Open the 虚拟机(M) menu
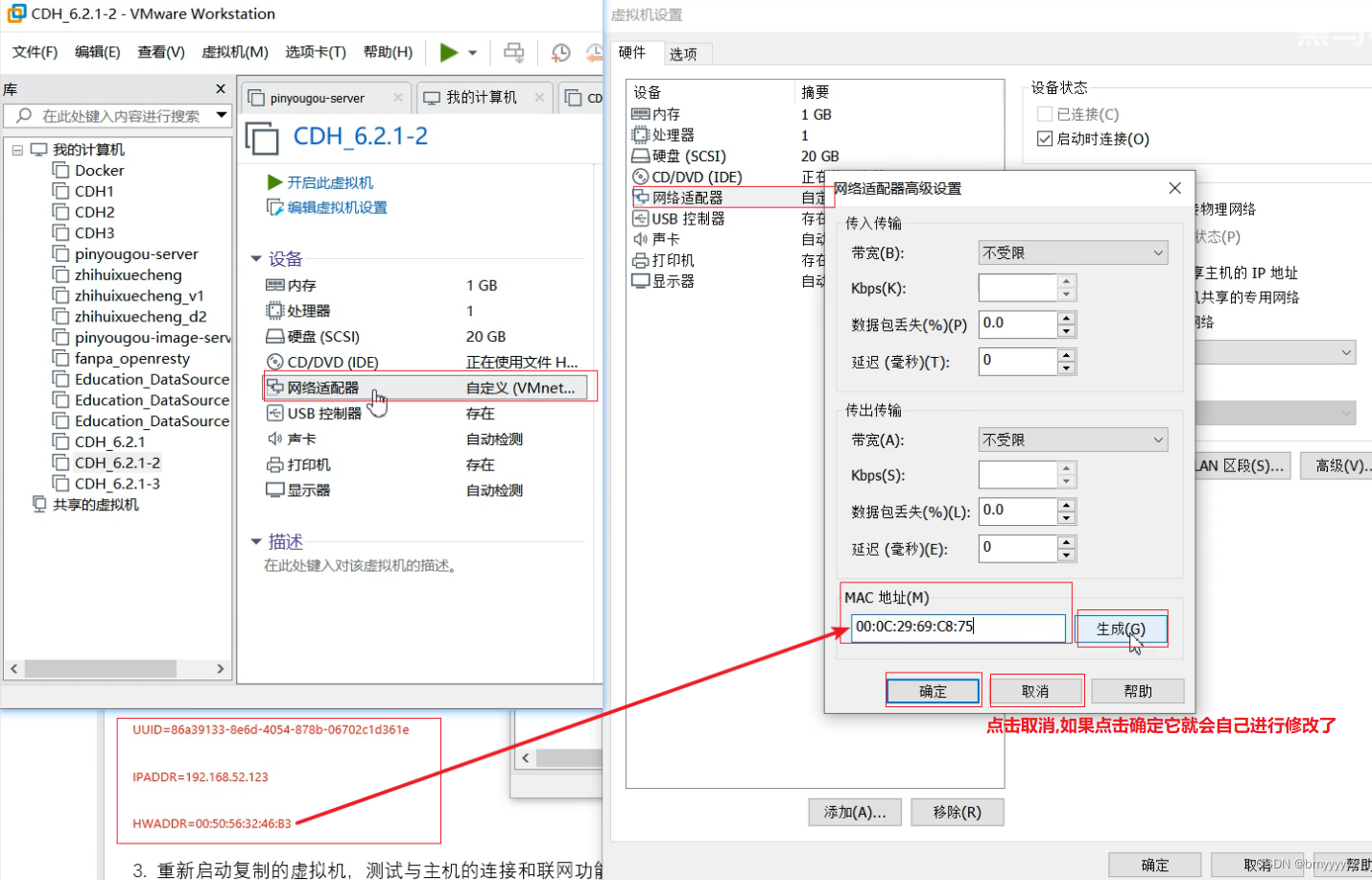The image size is (1372, 880). pyautogui.click(x=235, y=52)
